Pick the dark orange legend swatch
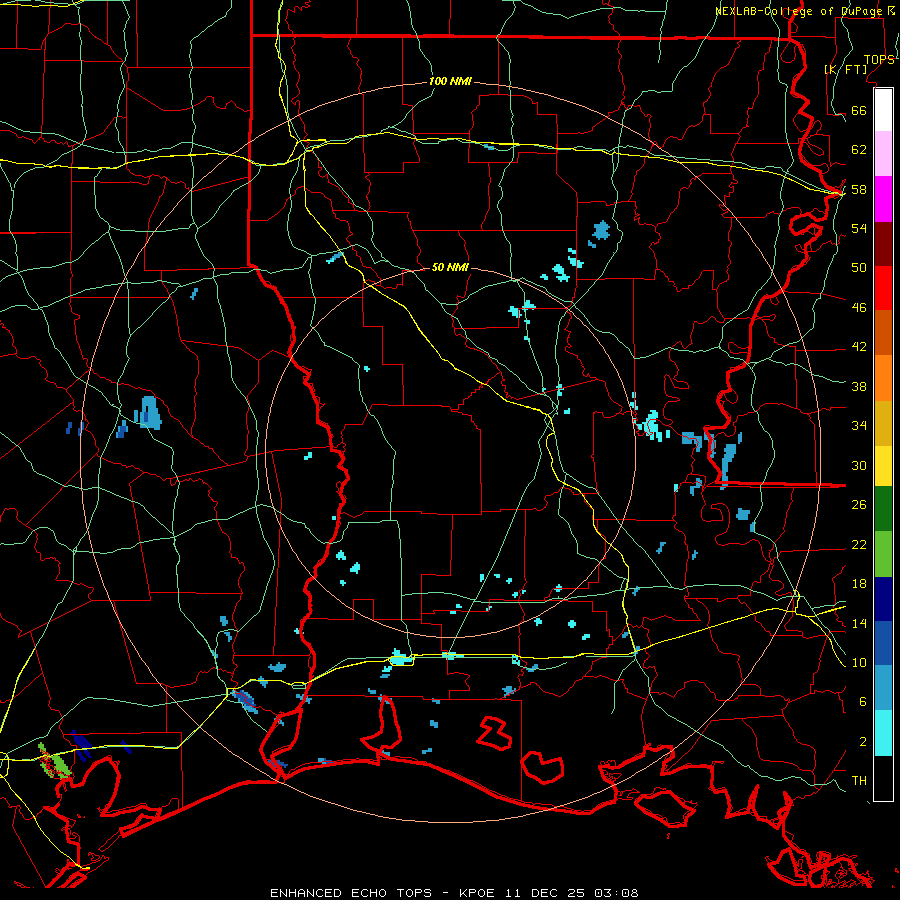The height and width of the screenshot is (900, 900). pos(883,333)
